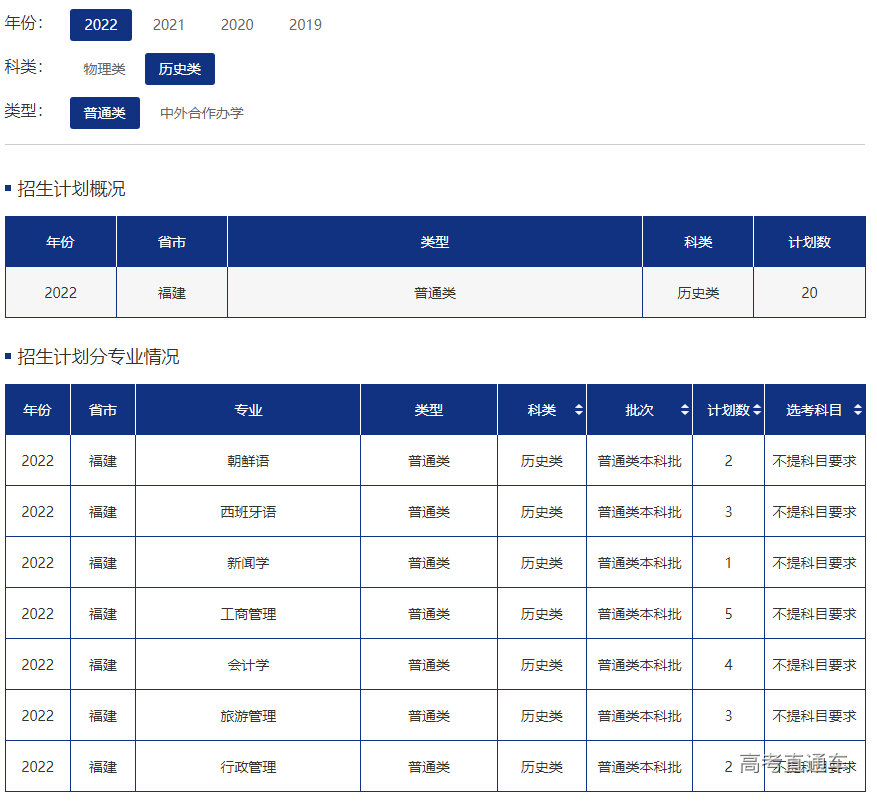Select the 会计学 major cell
Viewport: 877px width, 803px height.
click(246, 664)
